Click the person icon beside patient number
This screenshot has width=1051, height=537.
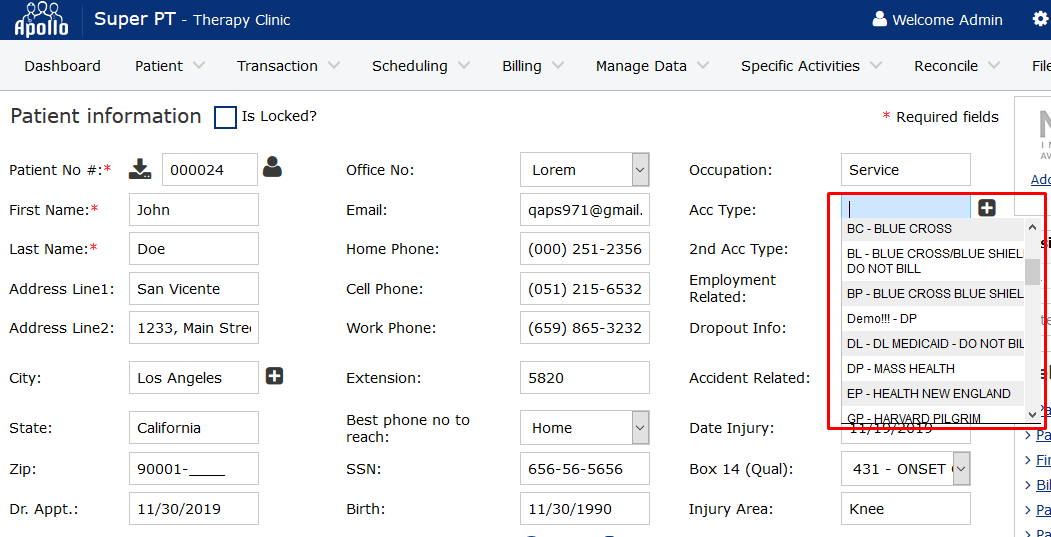point(272,168)
